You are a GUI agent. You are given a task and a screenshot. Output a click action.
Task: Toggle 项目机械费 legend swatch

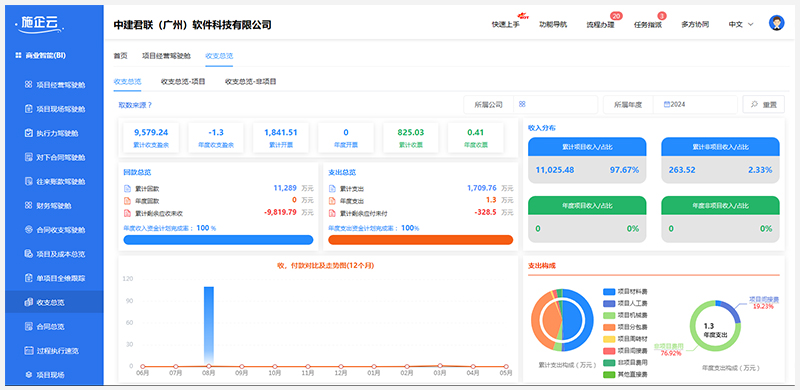click(x=609, y=315)
